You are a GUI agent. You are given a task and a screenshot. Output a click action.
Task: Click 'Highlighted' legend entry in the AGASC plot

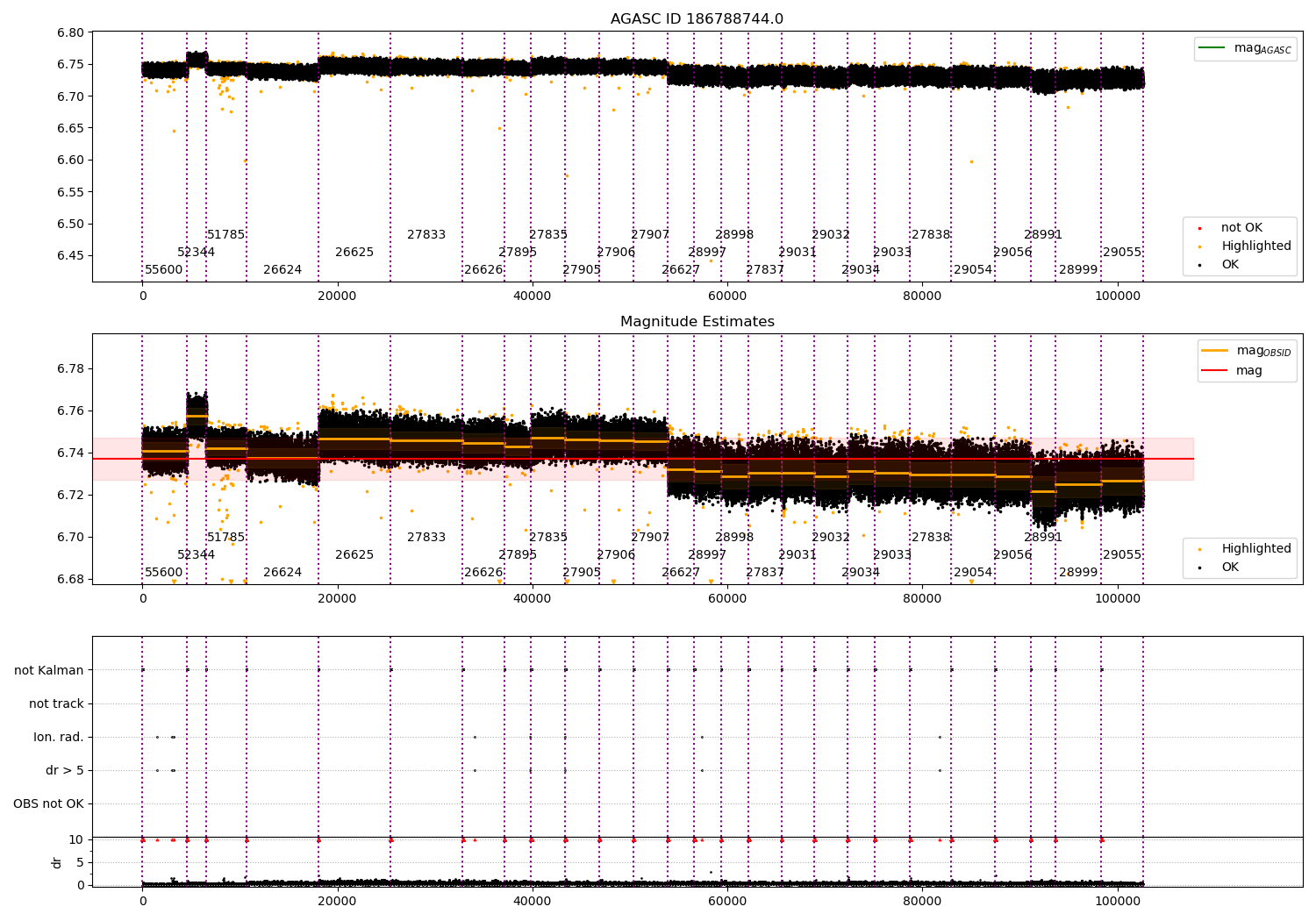1245,246
